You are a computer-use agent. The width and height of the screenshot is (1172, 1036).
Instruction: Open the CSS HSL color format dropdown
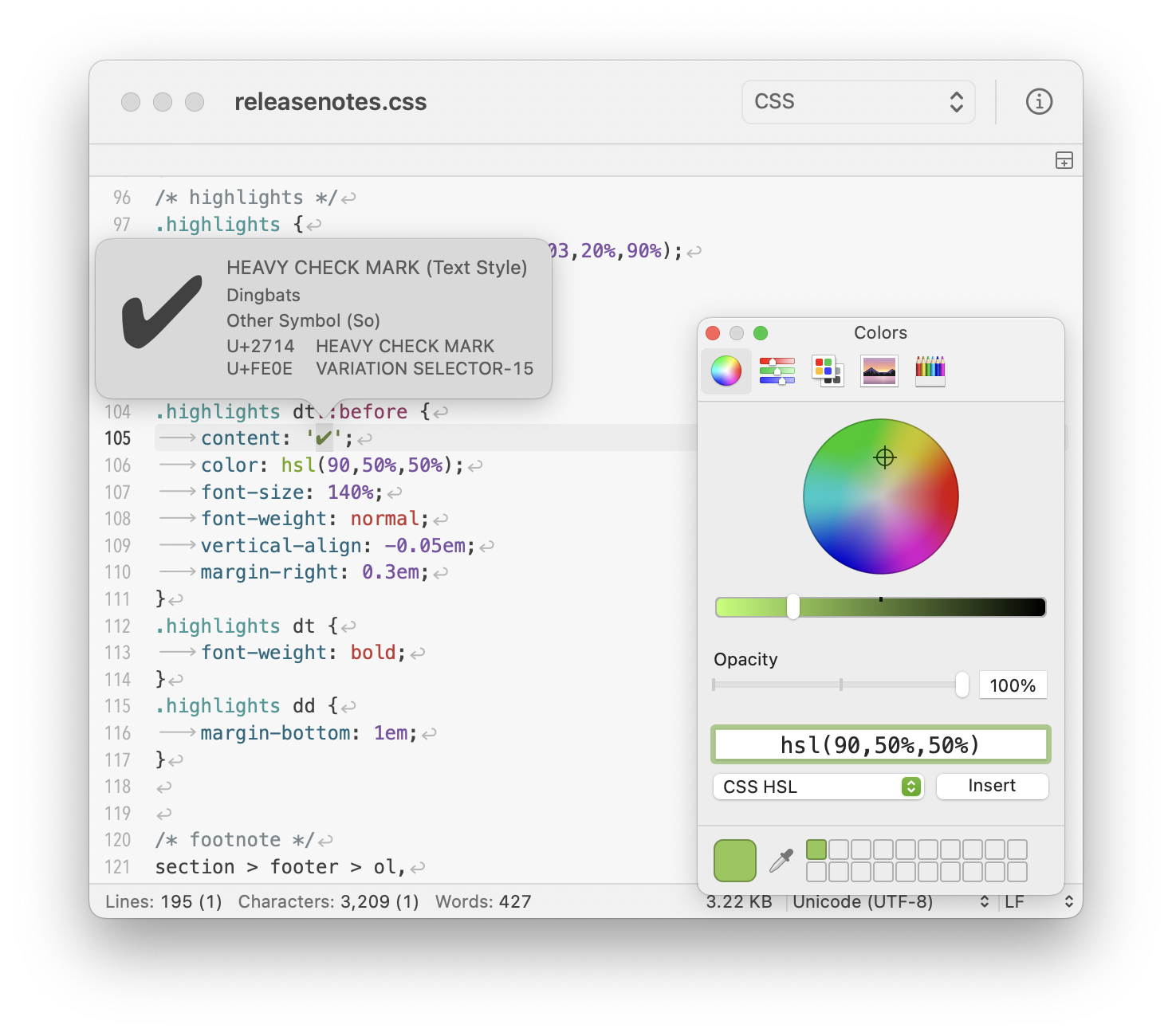pyautogui.click(x=818, y=787)
